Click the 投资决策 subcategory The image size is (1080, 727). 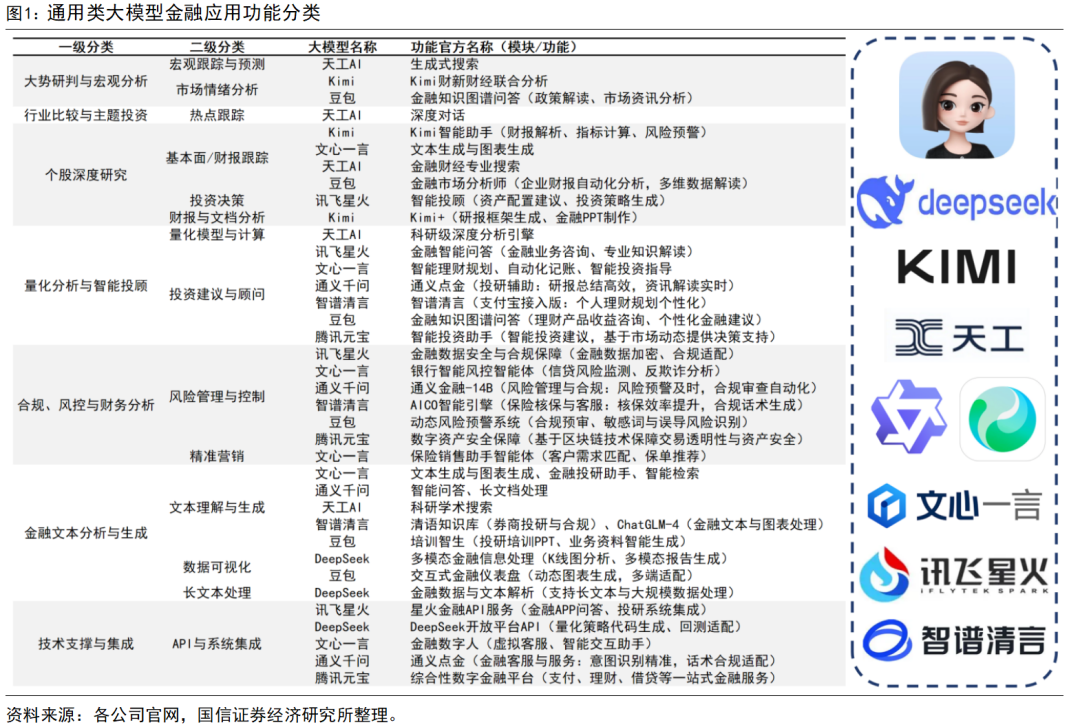(x=217, y=201)
